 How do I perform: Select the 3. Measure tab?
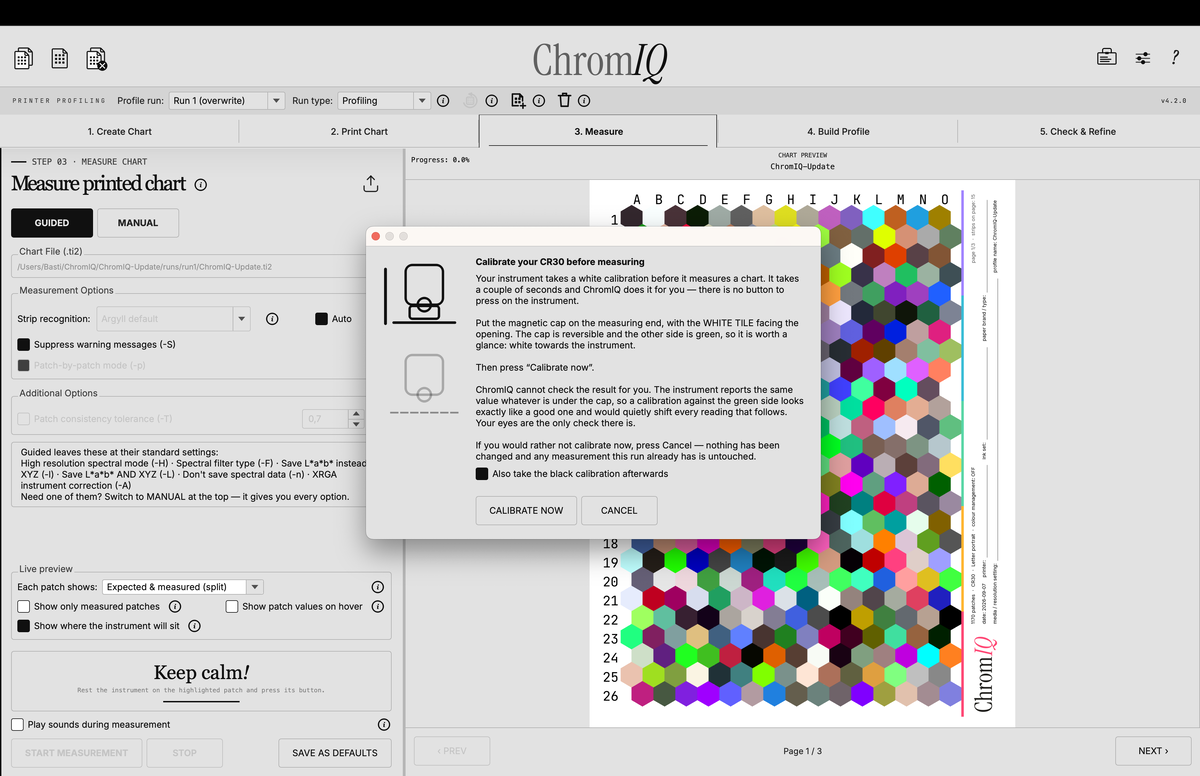[598, 131]
